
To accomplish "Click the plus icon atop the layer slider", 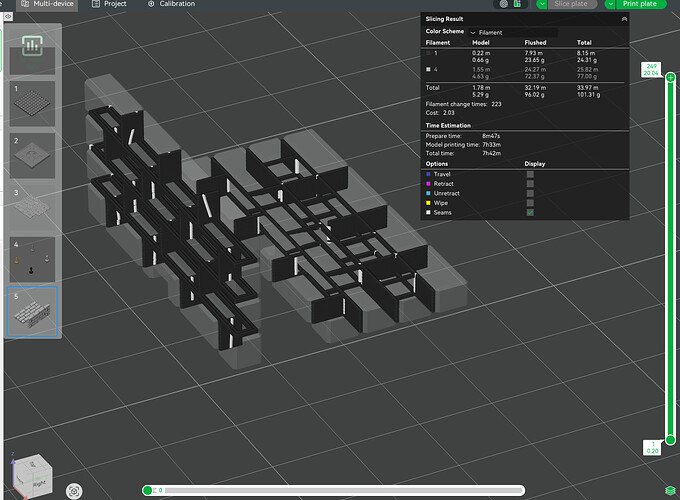I will coord(670,78).
